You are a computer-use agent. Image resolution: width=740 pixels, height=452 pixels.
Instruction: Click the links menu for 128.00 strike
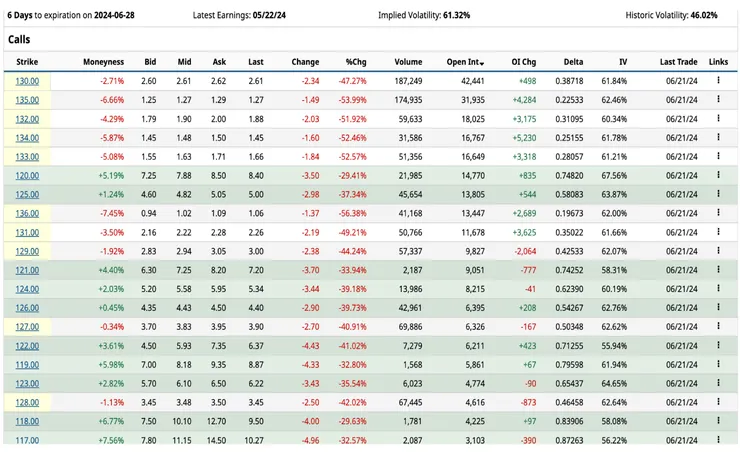718,402
